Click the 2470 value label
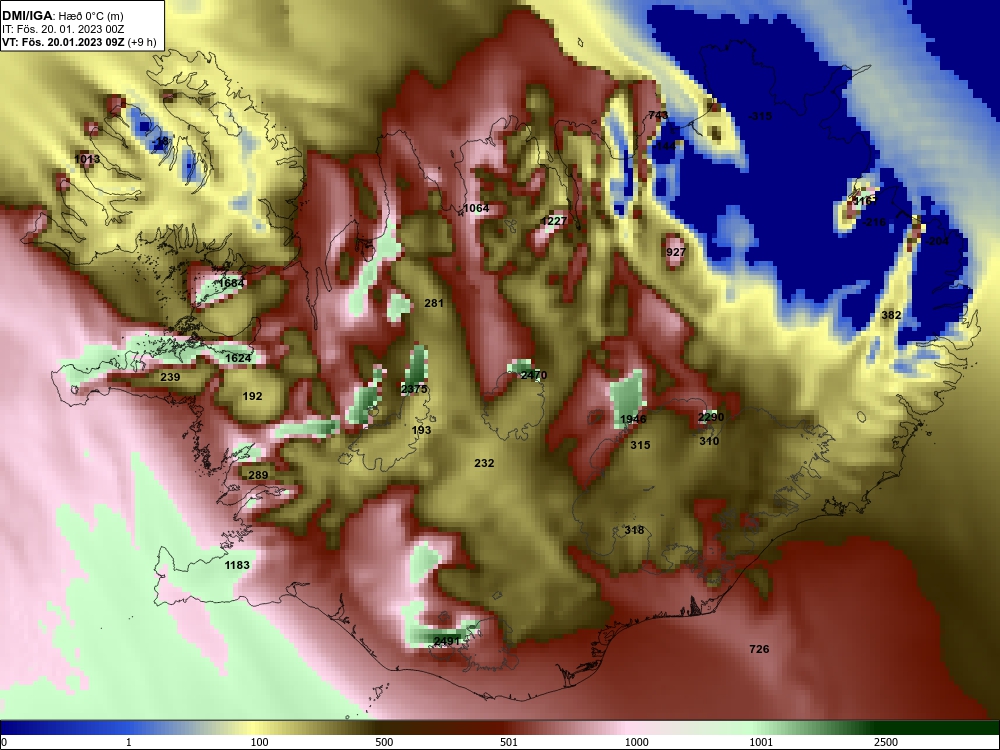This screenshot has height=750, width=1000. click(x=534, y=376)
